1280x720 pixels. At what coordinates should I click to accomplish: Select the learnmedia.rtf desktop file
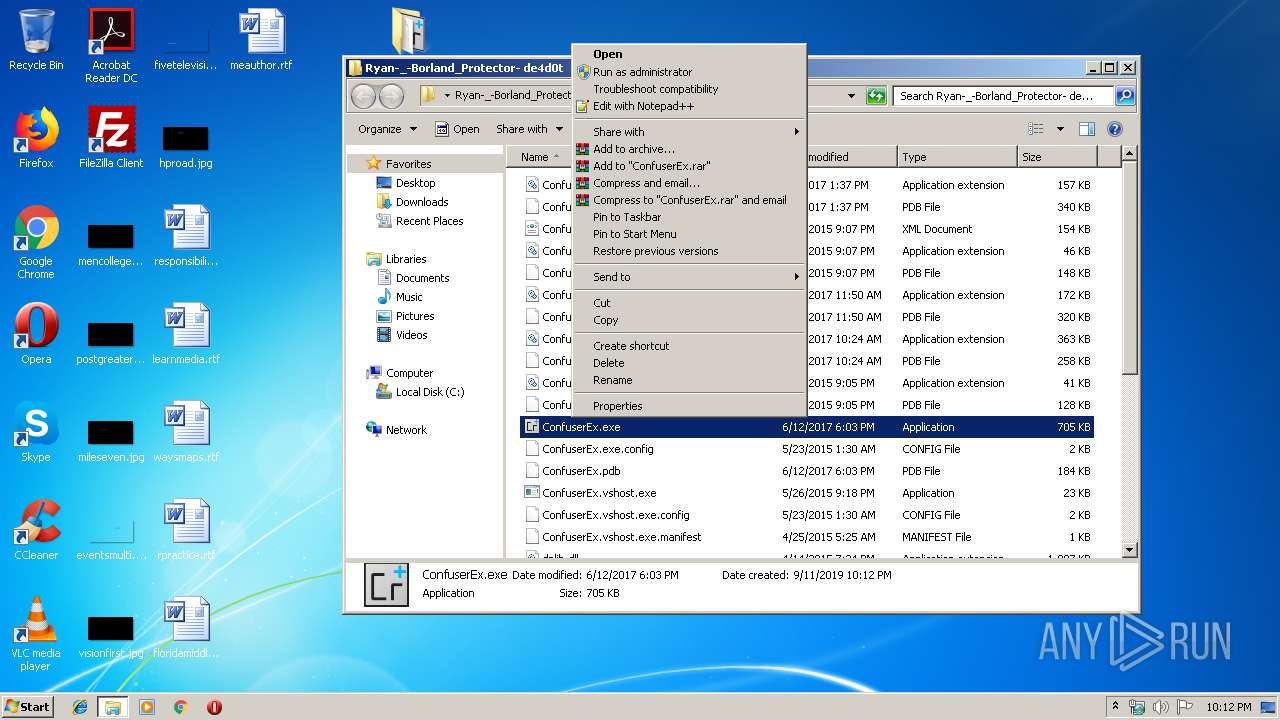tap(186, 333)
